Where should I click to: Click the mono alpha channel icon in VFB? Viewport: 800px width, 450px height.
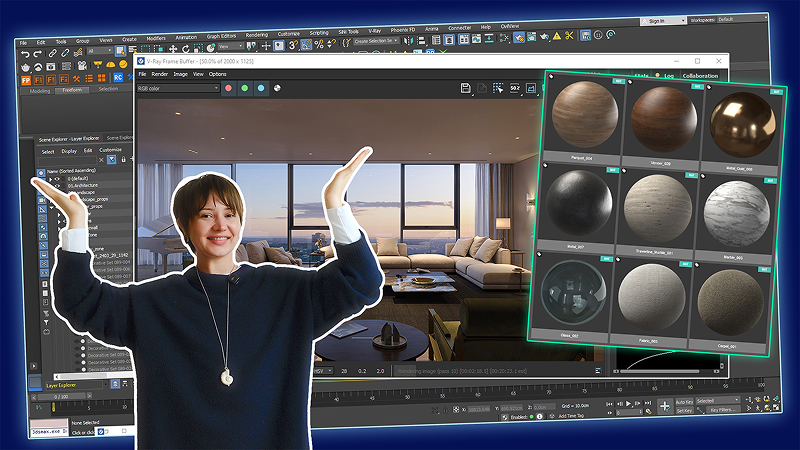tap(277, 88)
